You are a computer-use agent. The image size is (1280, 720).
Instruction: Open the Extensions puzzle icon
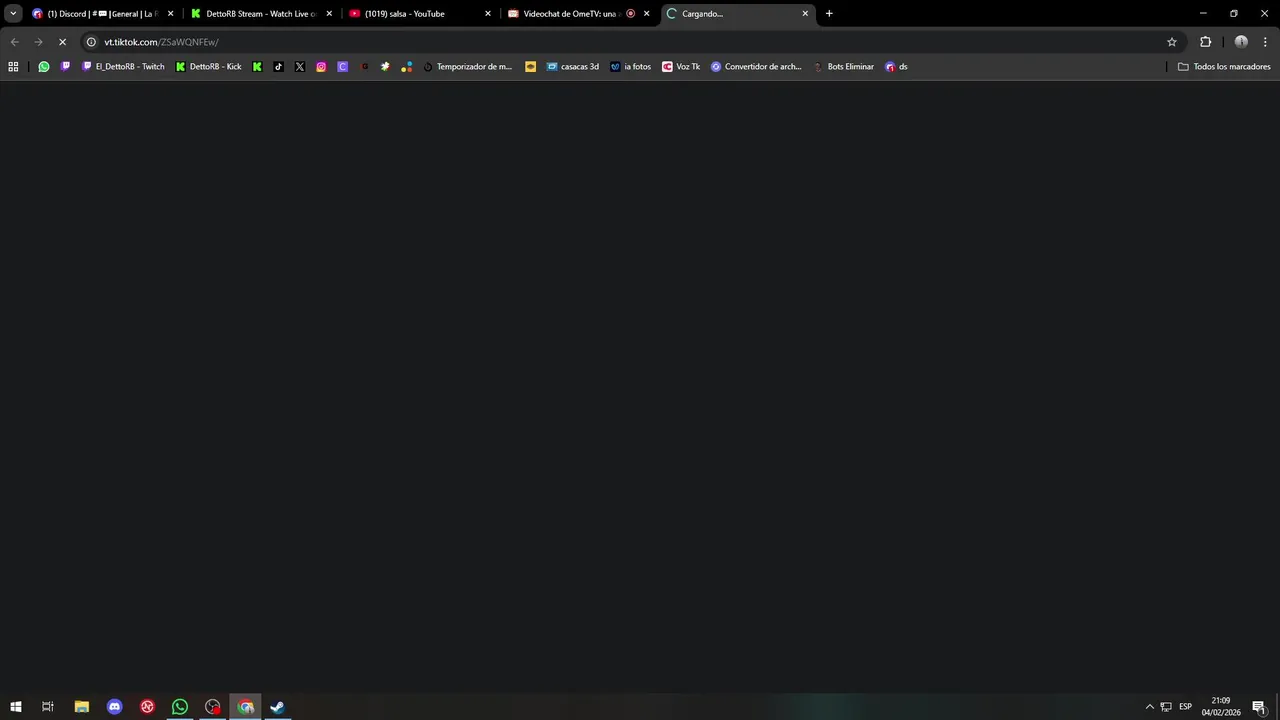[x=1205, y=42]
